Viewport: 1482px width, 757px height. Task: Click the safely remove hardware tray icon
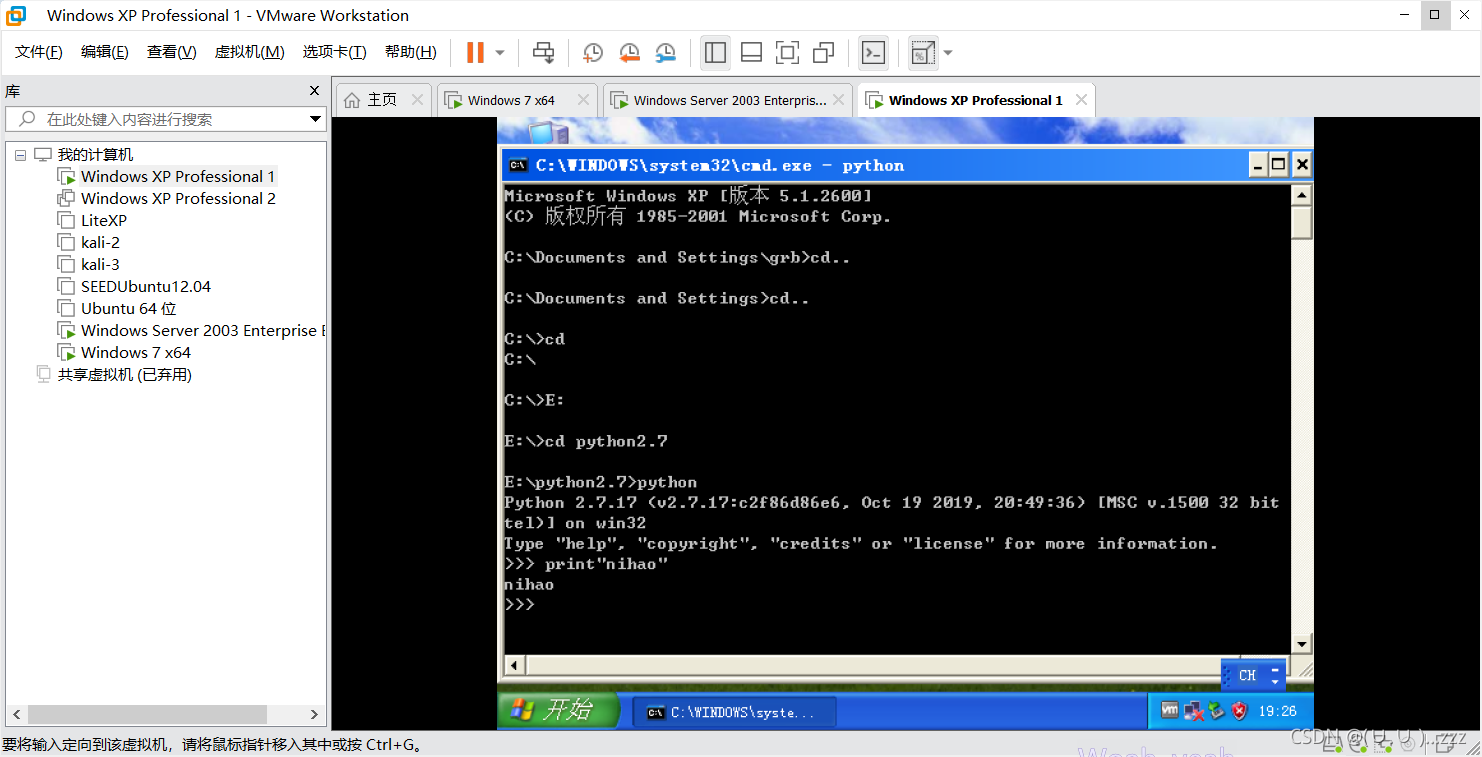tap(1216, 711)
